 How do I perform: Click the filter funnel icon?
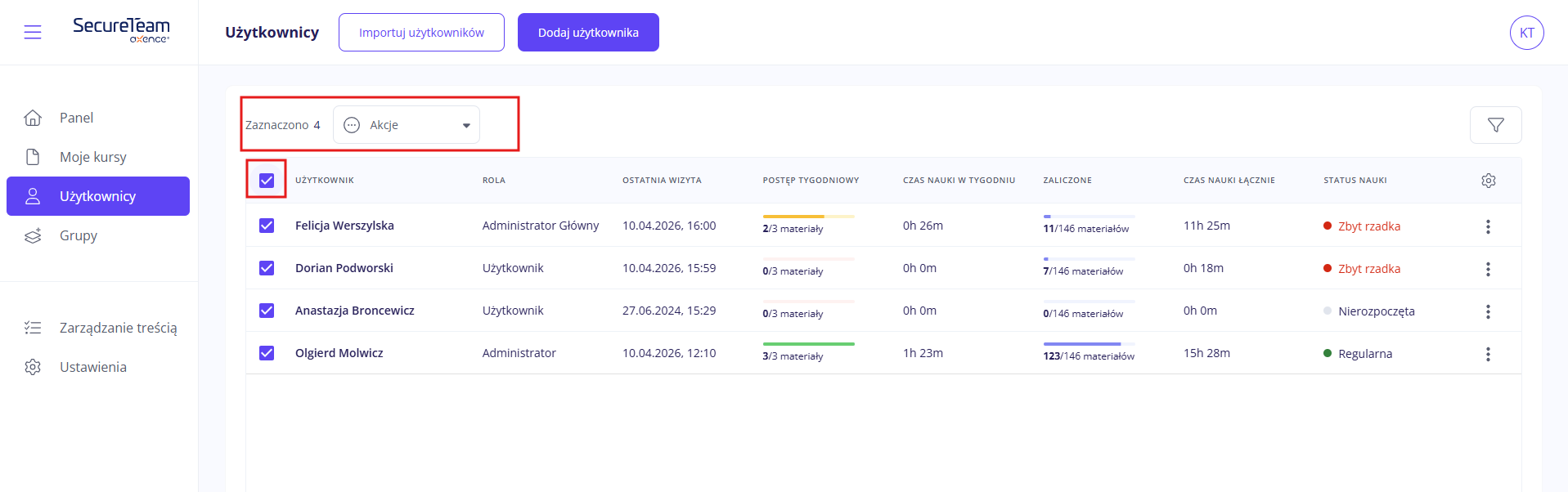1495,125
